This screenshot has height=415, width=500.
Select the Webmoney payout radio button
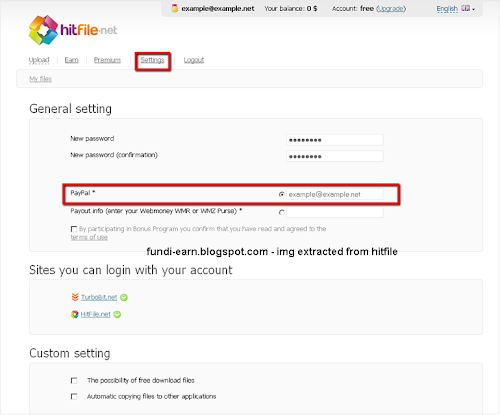point(282,212)
